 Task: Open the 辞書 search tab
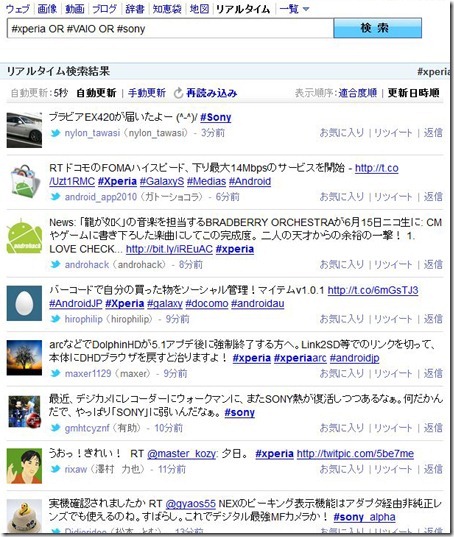click(135, 9)
